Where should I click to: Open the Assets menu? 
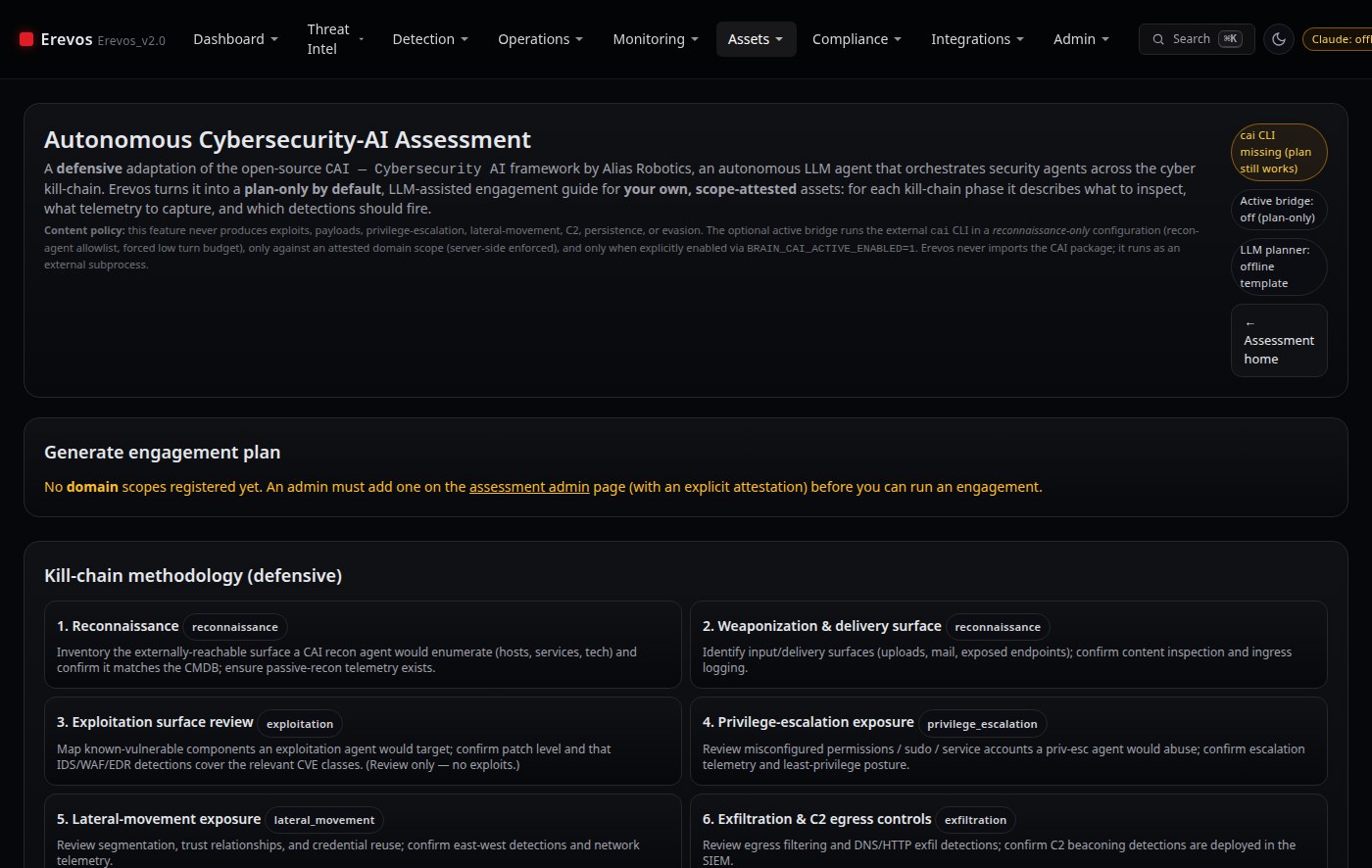pyautogui.click(x=756, y=39)
